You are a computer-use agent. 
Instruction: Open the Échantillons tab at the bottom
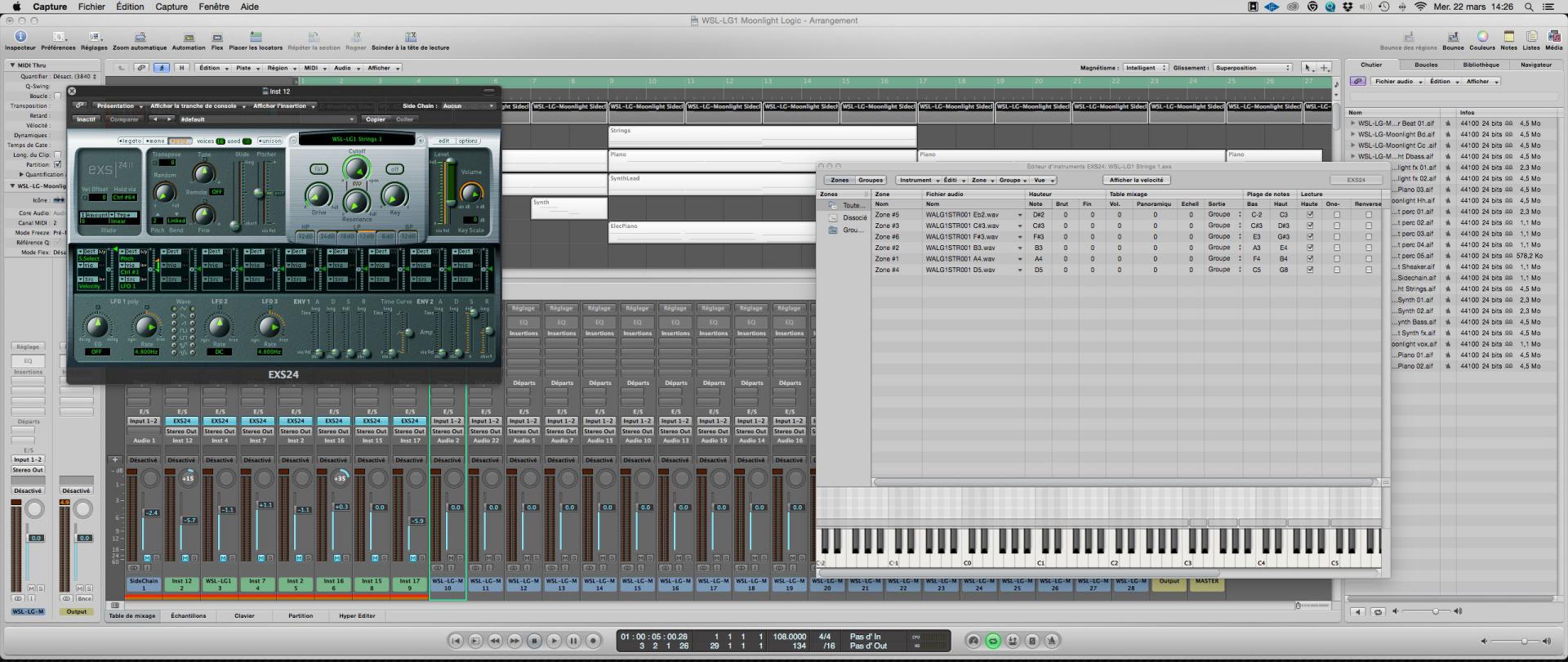(189, 615)
